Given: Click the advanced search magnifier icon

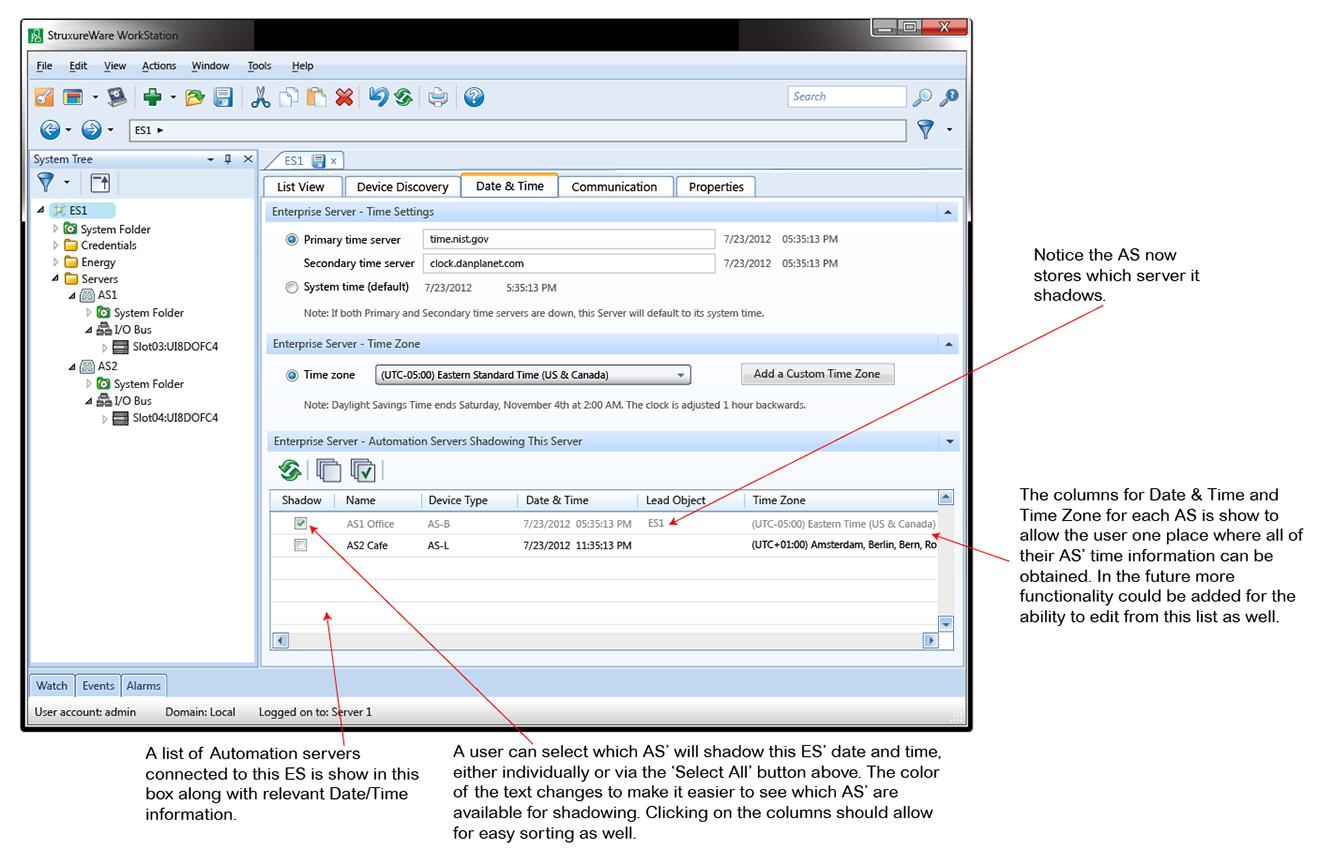Looking at the screenshot, I should (950, 97).
